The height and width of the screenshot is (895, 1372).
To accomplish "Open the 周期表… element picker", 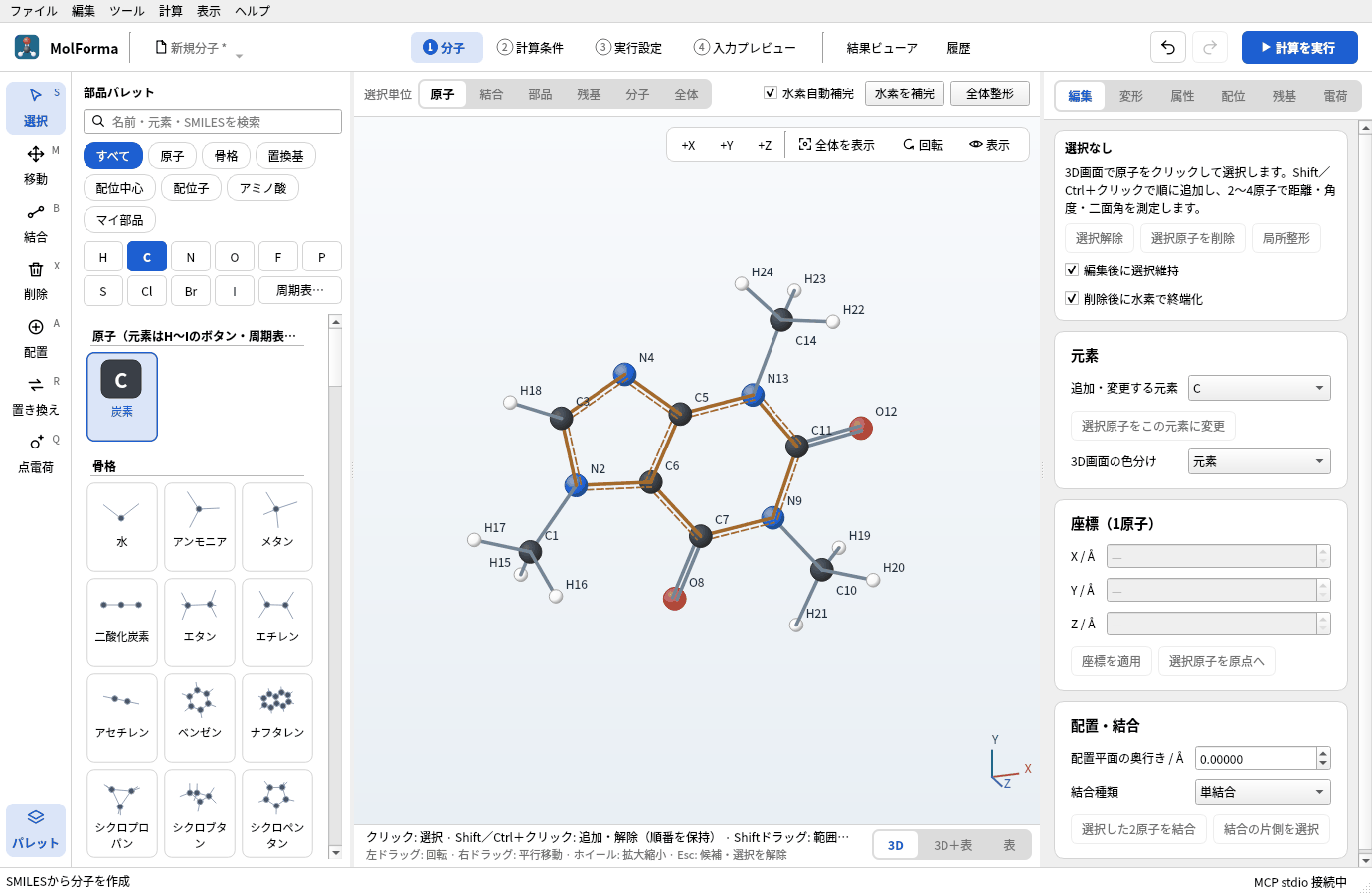I will tap(300, 290).
